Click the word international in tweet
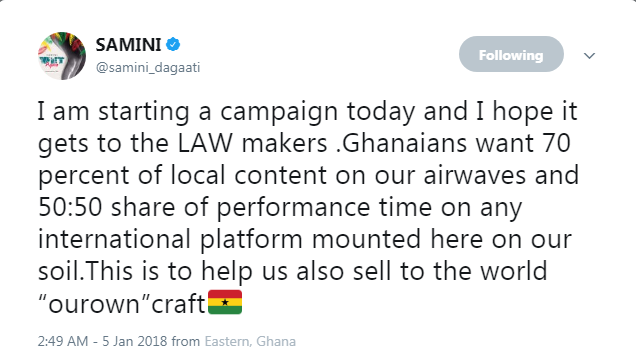This screenshot has height=360, width=636. pos(114,239)
